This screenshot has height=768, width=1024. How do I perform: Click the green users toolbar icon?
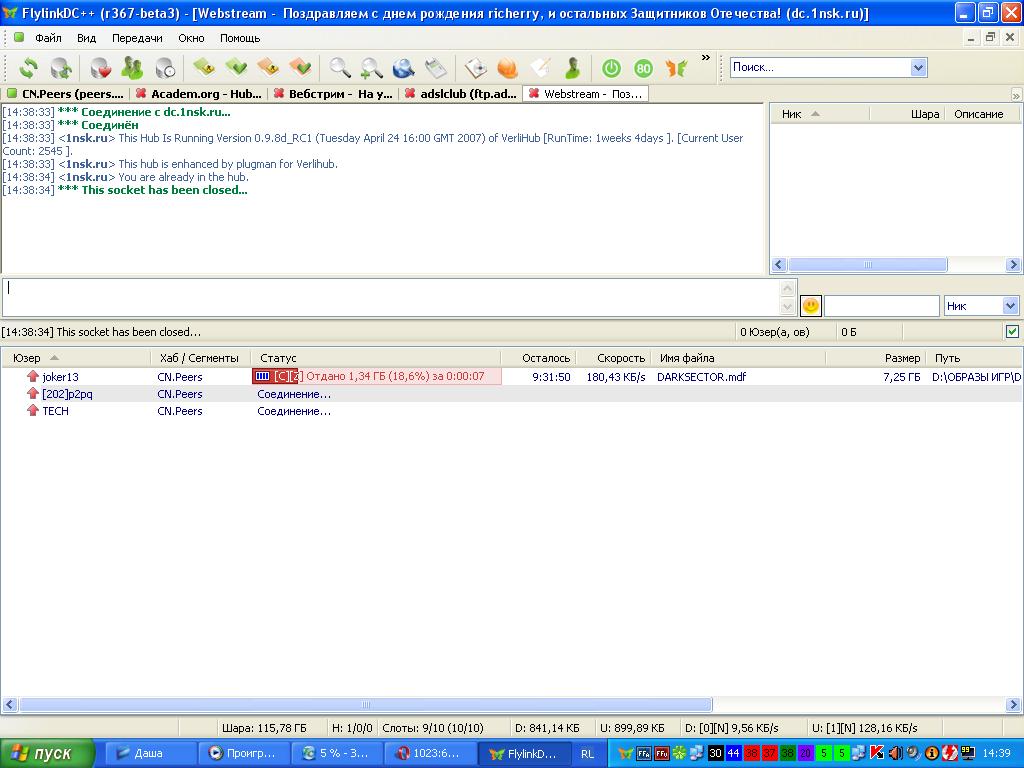click(x=132, y=68)
